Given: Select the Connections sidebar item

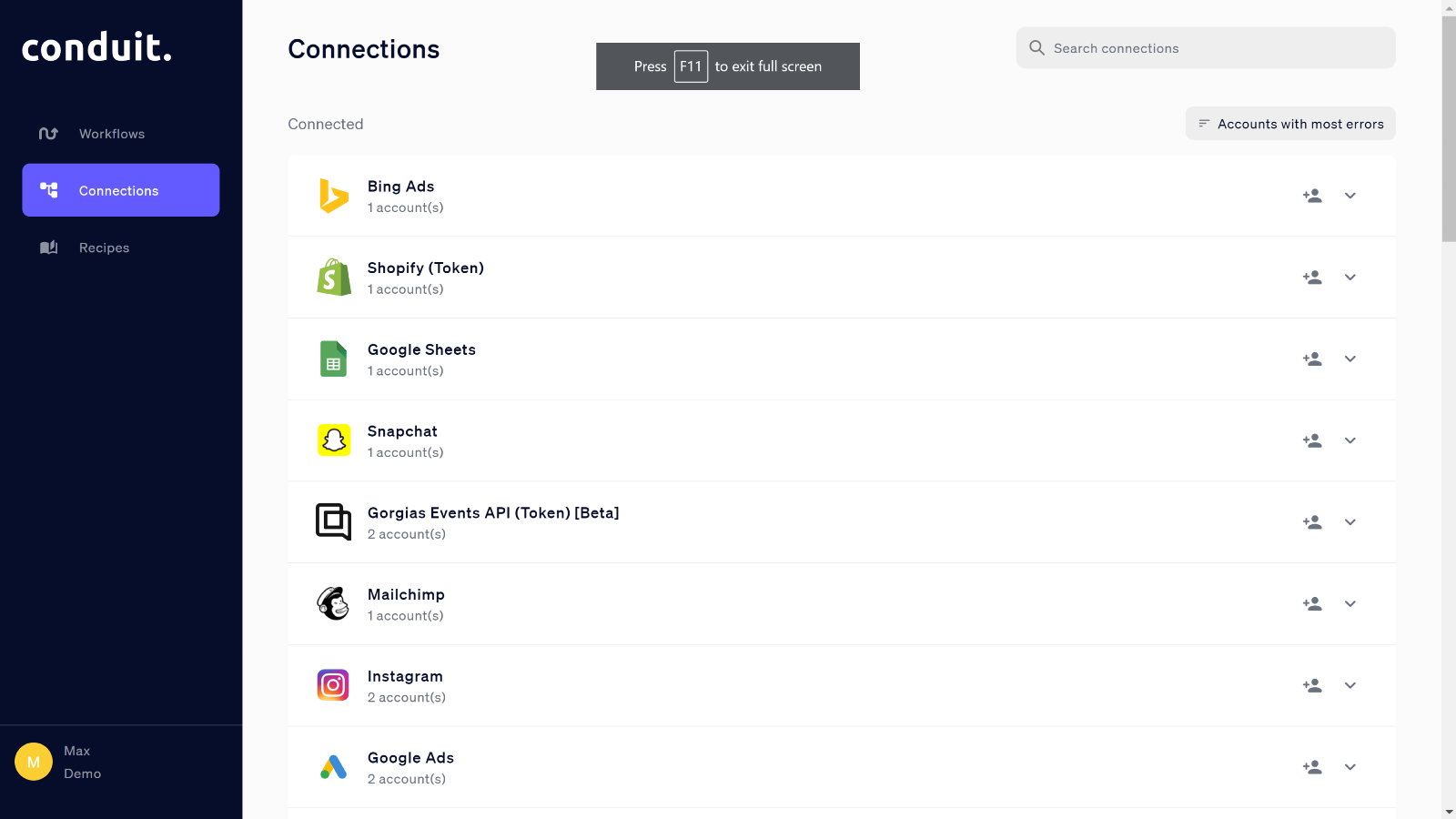Looking at the screenshot, I should (120, 190).
